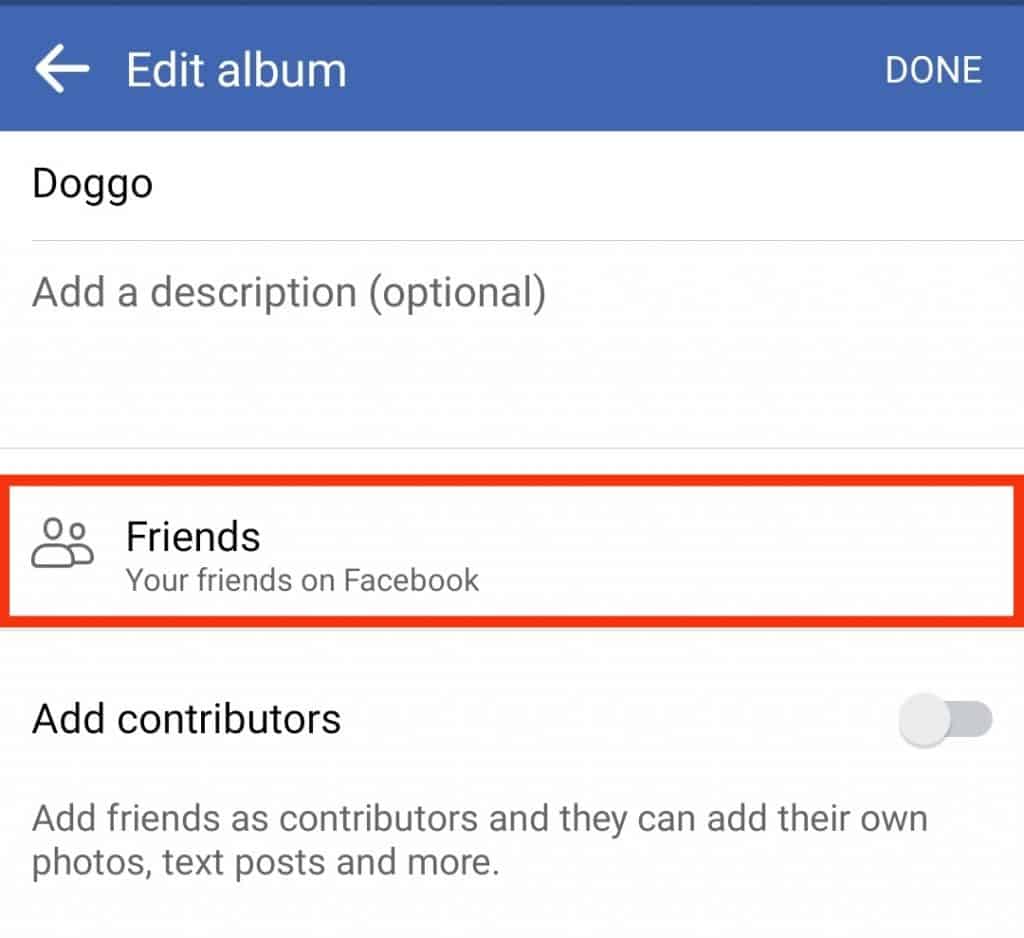Click the Add contributors label
The width and height of the screenshot is (1024, 938).
[185, 719]
